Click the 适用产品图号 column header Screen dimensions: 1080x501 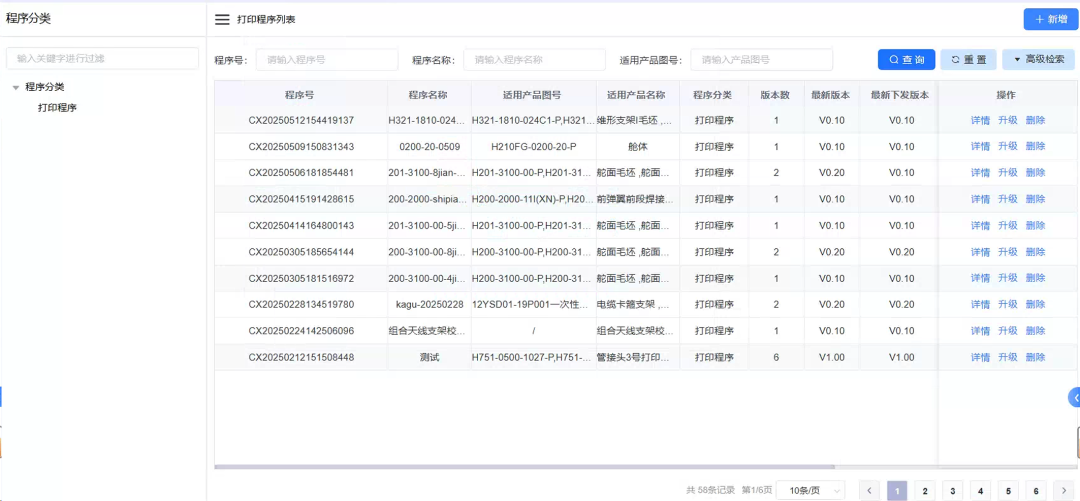pyautogui.click(x=534, y=94)
